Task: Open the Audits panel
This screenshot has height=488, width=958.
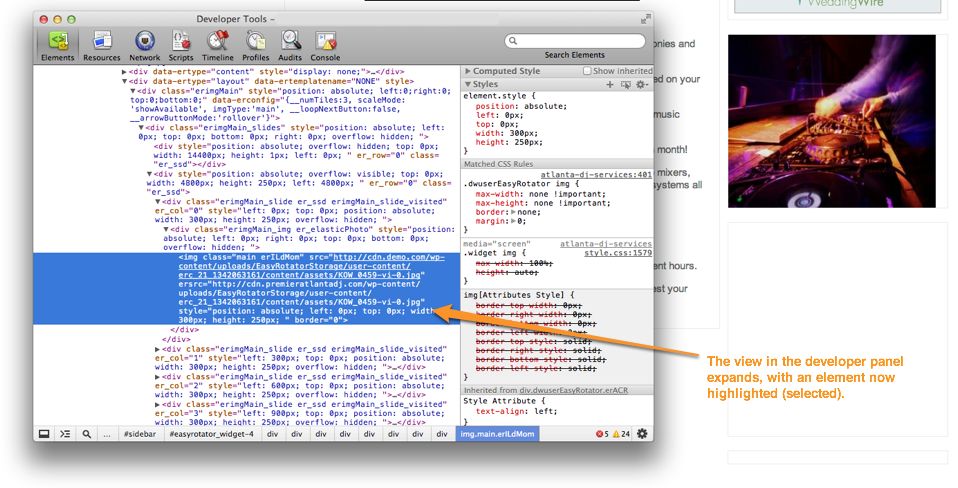Action: 291,45
